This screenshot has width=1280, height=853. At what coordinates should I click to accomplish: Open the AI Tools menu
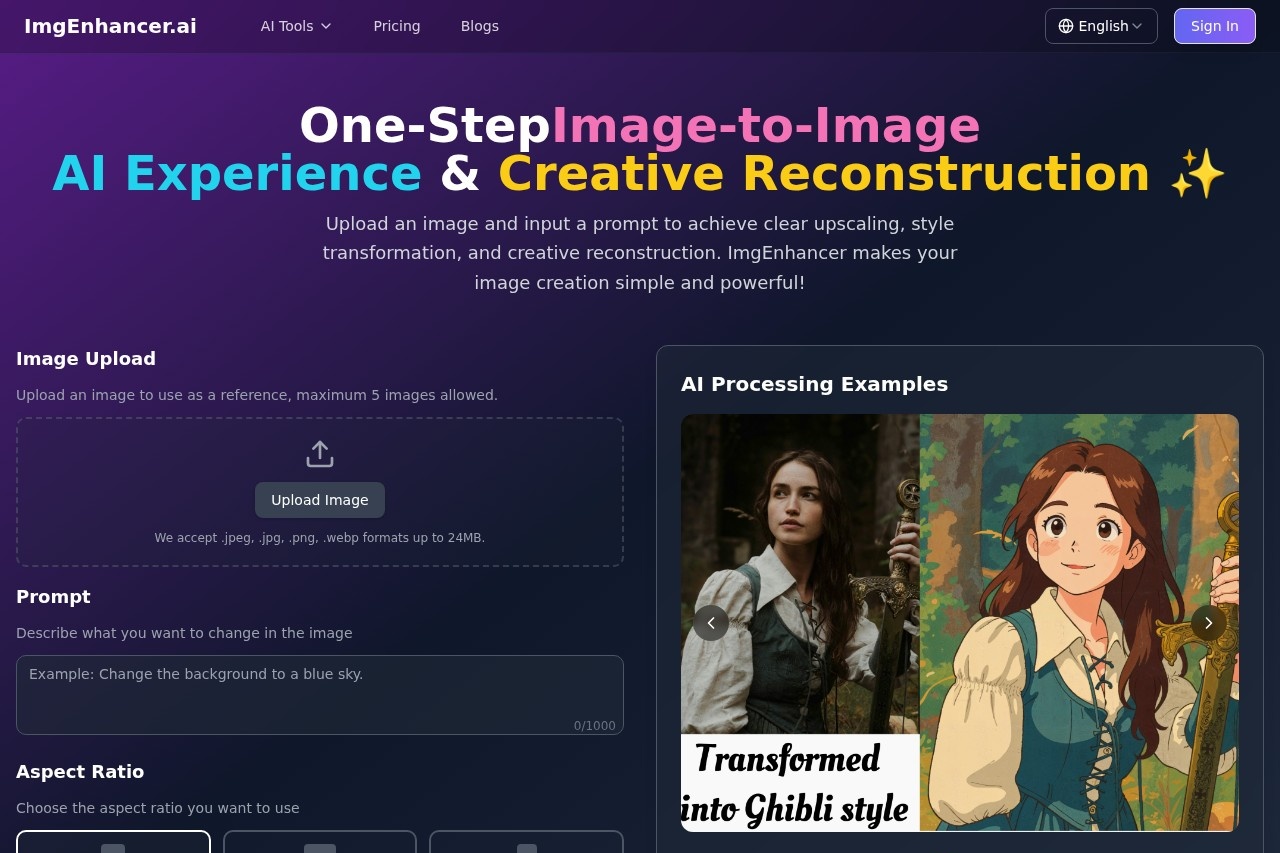[288, 26]
